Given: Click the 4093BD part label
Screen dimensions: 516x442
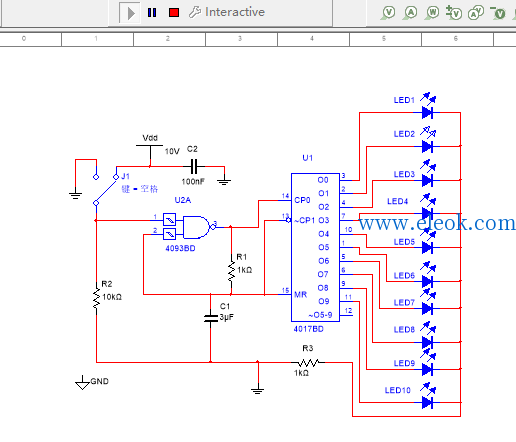Looking at the screenshot, I should 180,248.
